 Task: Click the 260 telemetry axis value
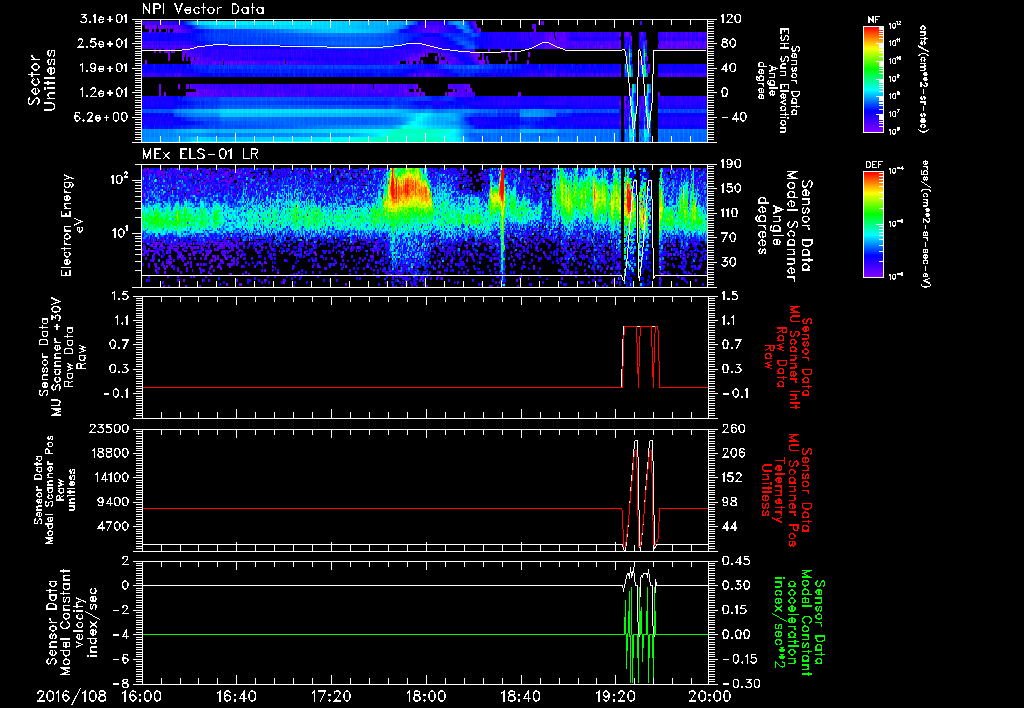pyautogui.click(x=732, y=428)
